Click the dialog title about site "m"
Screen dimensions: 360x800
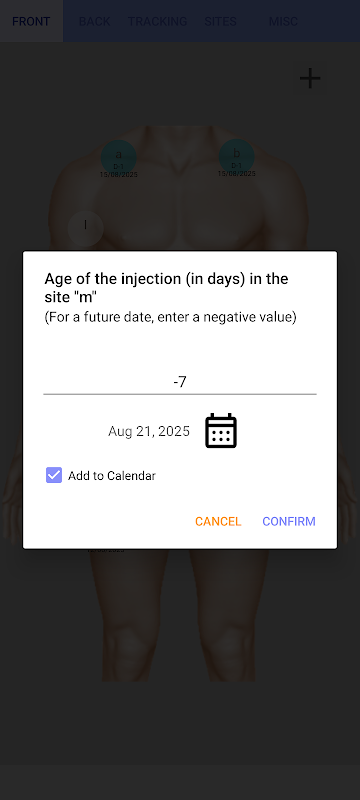(166, 288)
